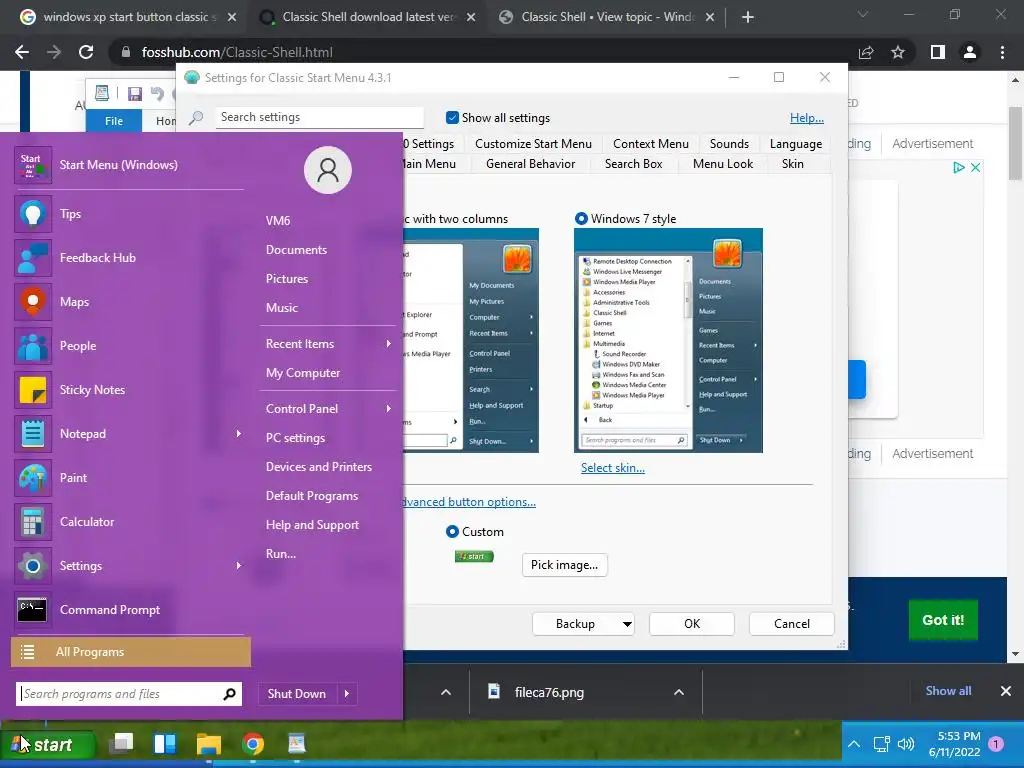This screenshot has height=768, width=1024.
Task: Click the Search settings field
Action: click(319, 117)
